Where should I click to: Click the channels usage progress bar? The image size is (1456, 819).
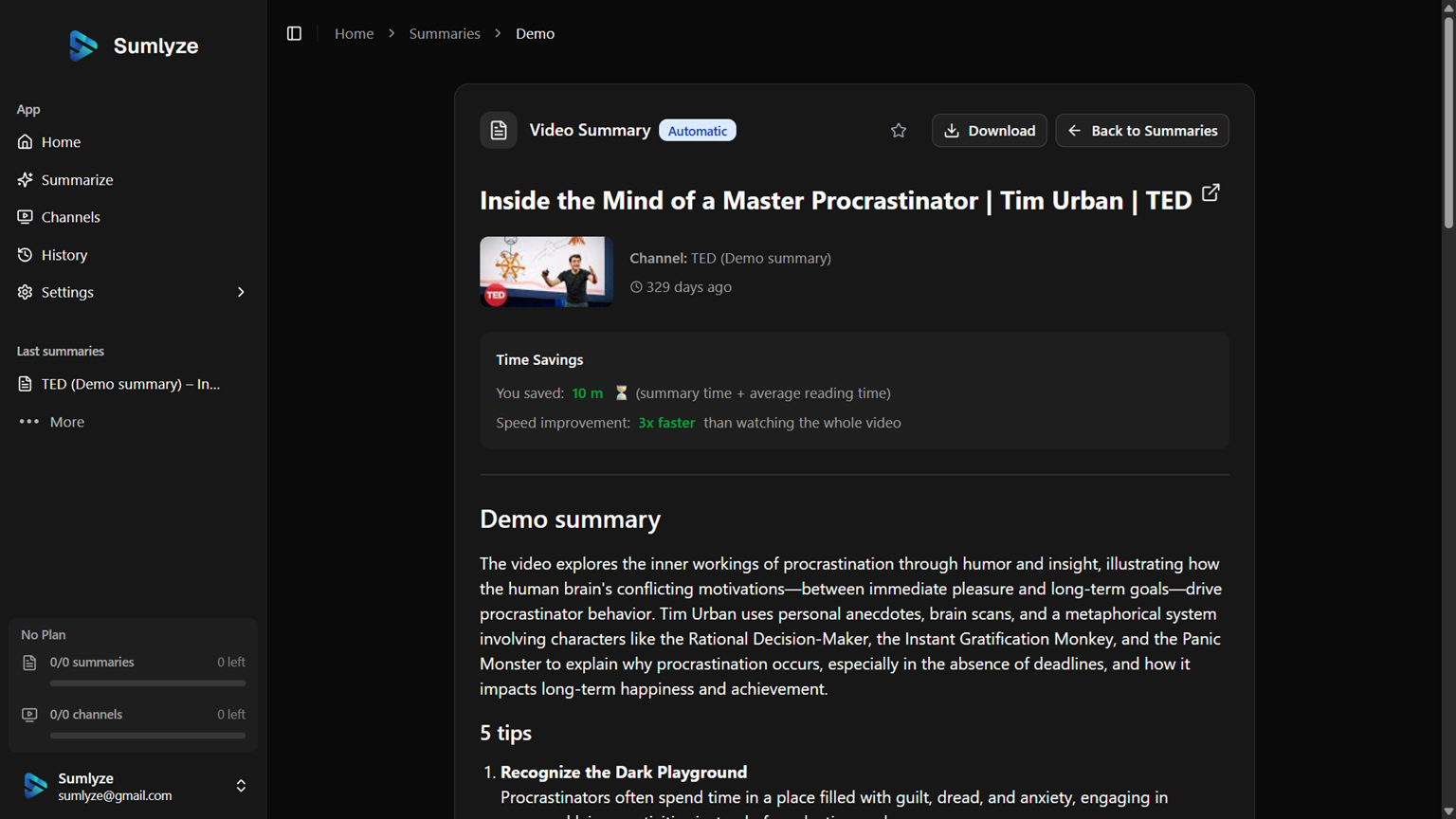(148, 735)
